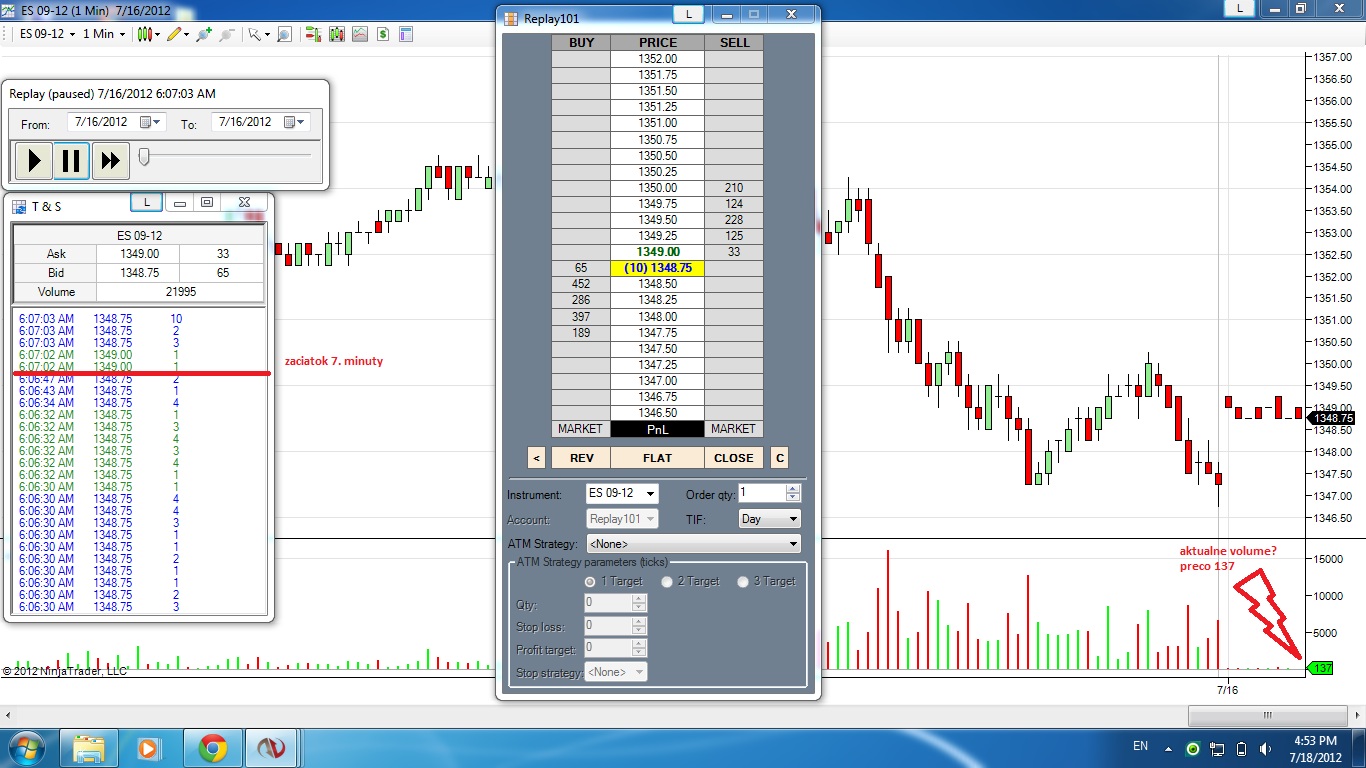Click the battery status tray icon
Screen dimensions: 1366x768
click(1241, 748)
